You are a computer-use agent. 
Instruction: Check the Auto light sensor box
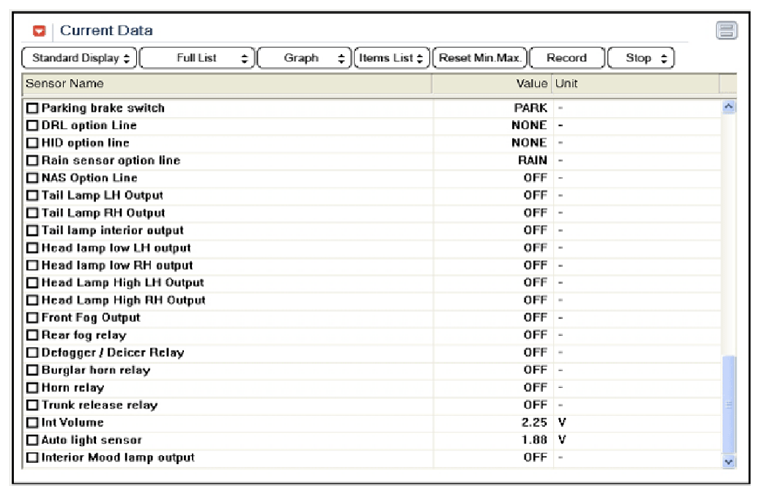click(32, 440)
